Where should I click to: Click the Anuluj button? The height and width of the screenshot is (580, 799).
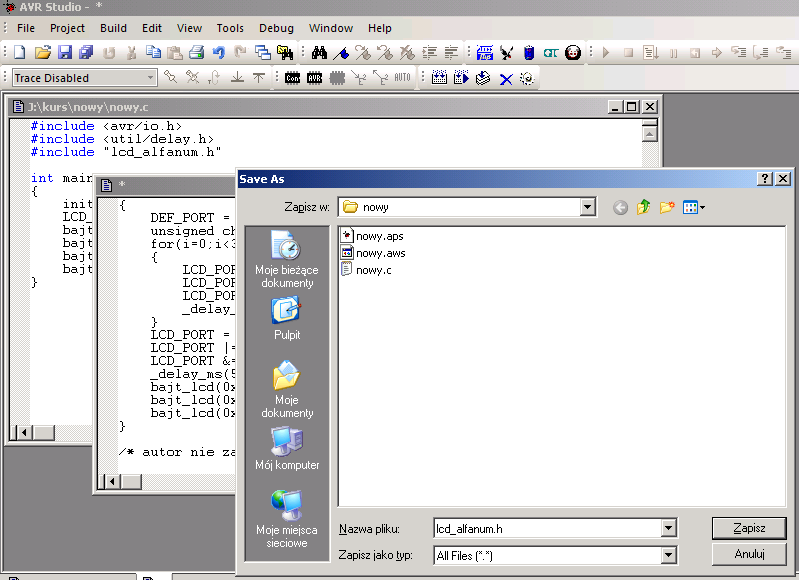[748, 554]
